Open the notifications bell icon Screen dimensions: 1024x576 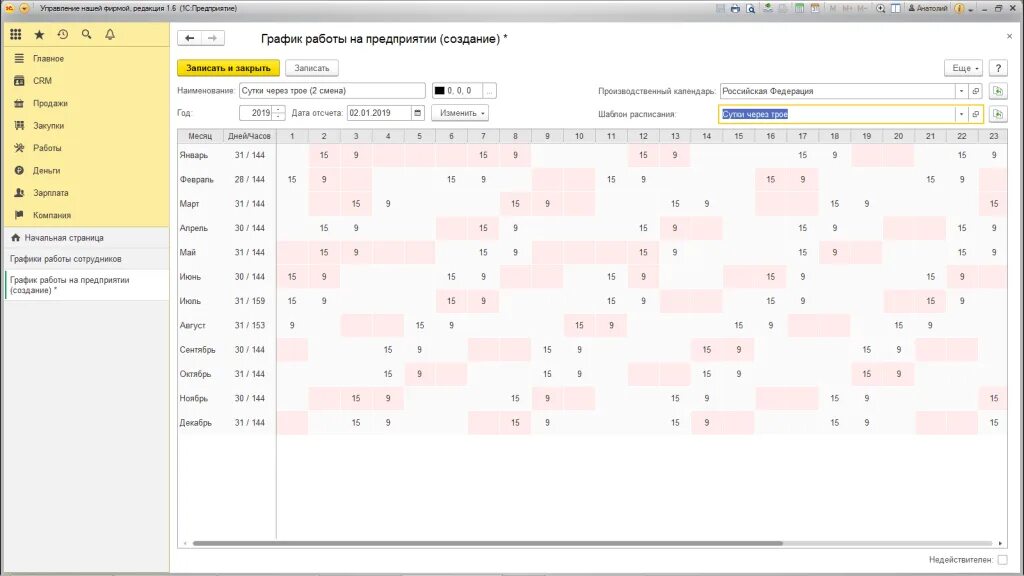(x=110, y=35)
